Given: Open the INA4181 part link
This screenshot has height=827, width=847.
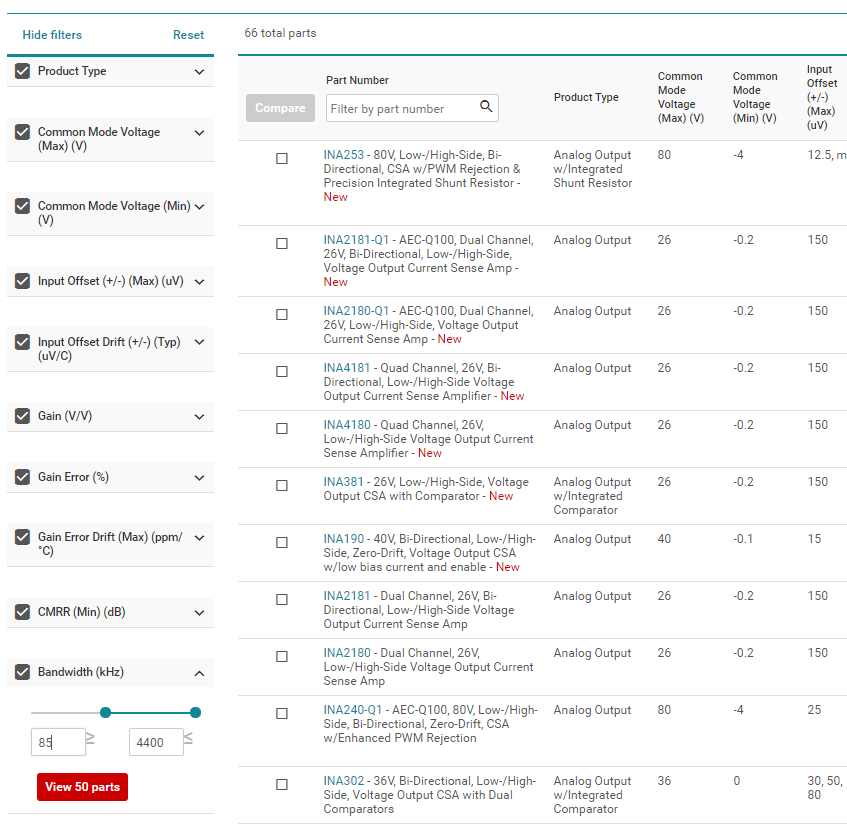Looking at the screenshot, I should pos(347,368).
